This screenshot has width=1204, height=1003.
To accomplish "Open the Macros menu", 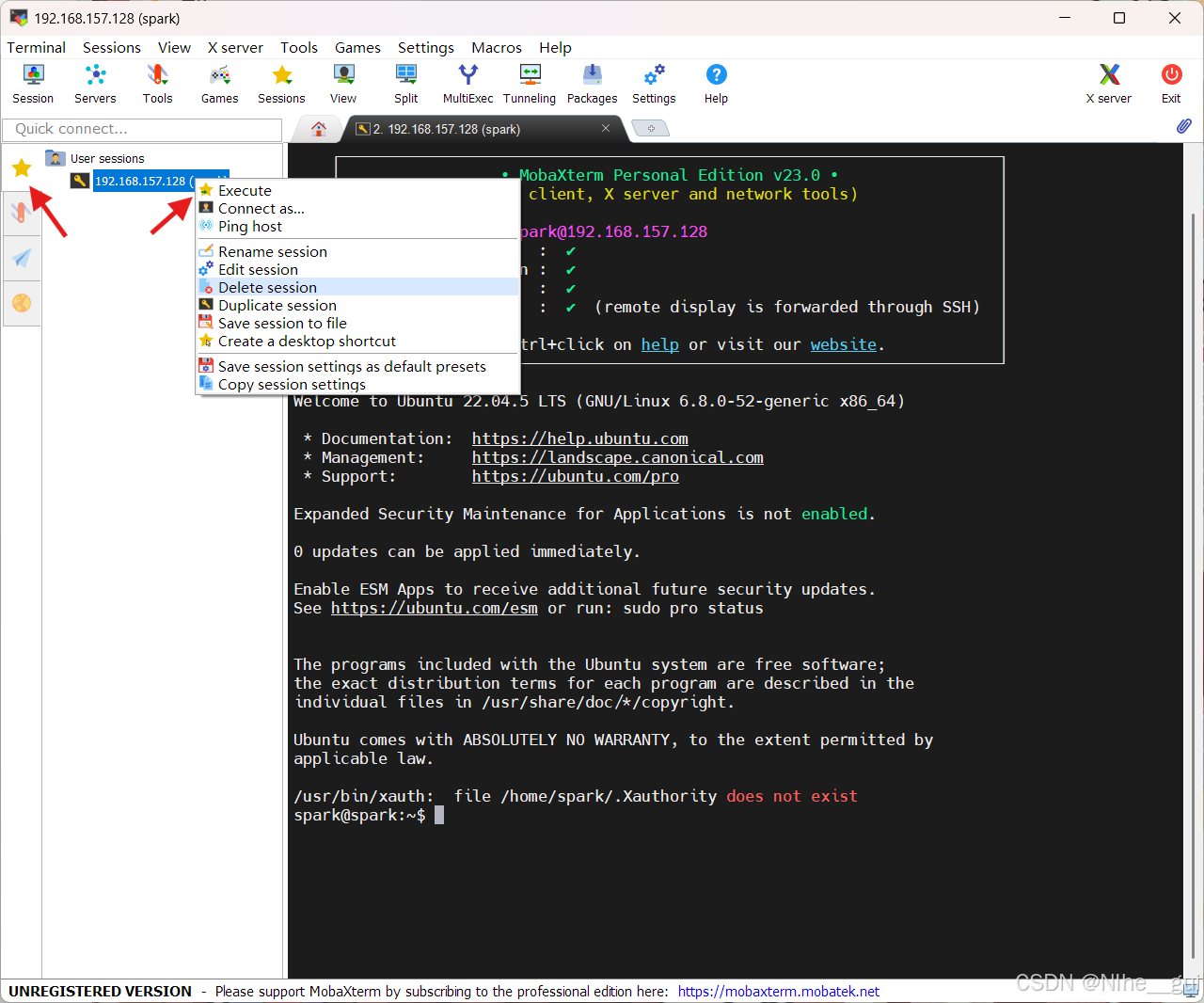I will pyautogui.click(x=497, y=47).
